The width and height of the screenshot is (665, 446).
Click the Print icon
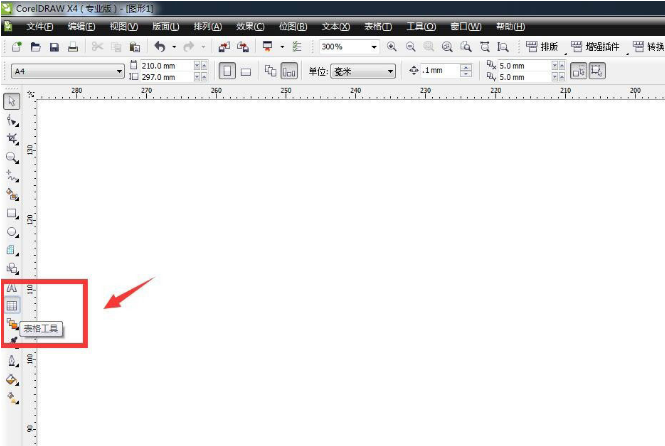coord(73,47)
